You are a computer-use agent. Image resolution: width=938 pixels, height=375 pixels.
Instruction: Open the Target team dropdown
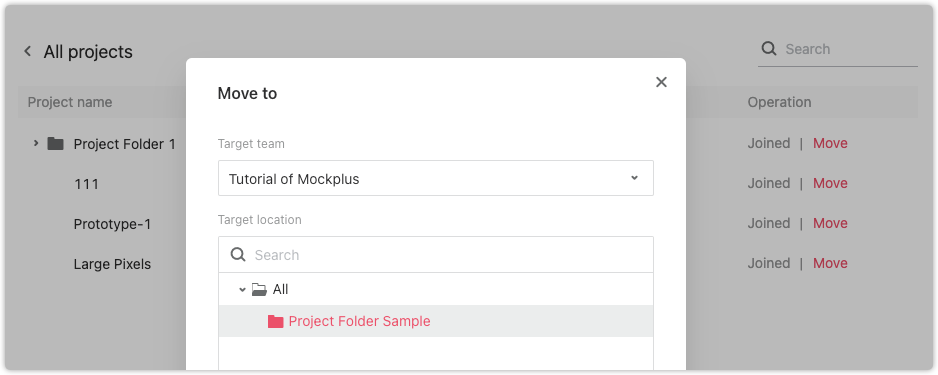(436, 178)
